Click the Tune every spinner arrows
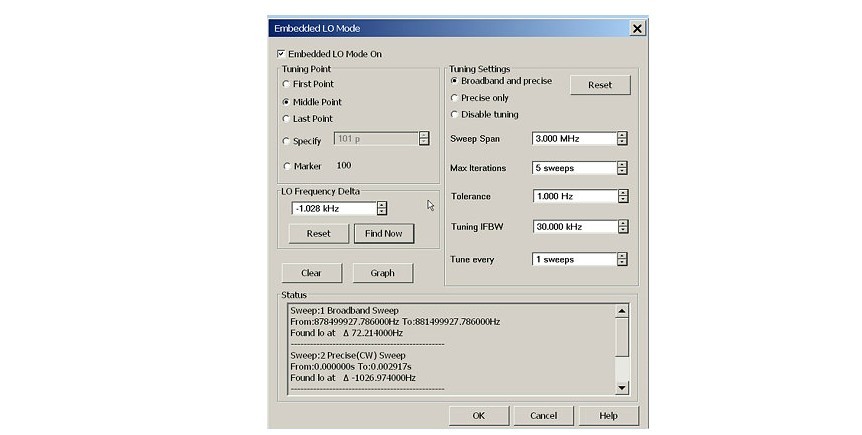Image resolution: width=862 pixels, height=435 pixels. coord(622,259)
